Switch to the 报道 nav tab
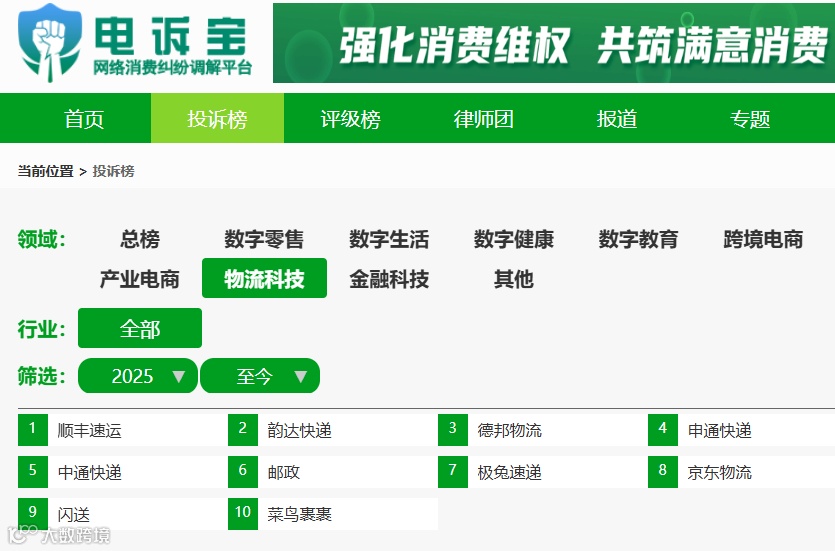 click(617, 118)
